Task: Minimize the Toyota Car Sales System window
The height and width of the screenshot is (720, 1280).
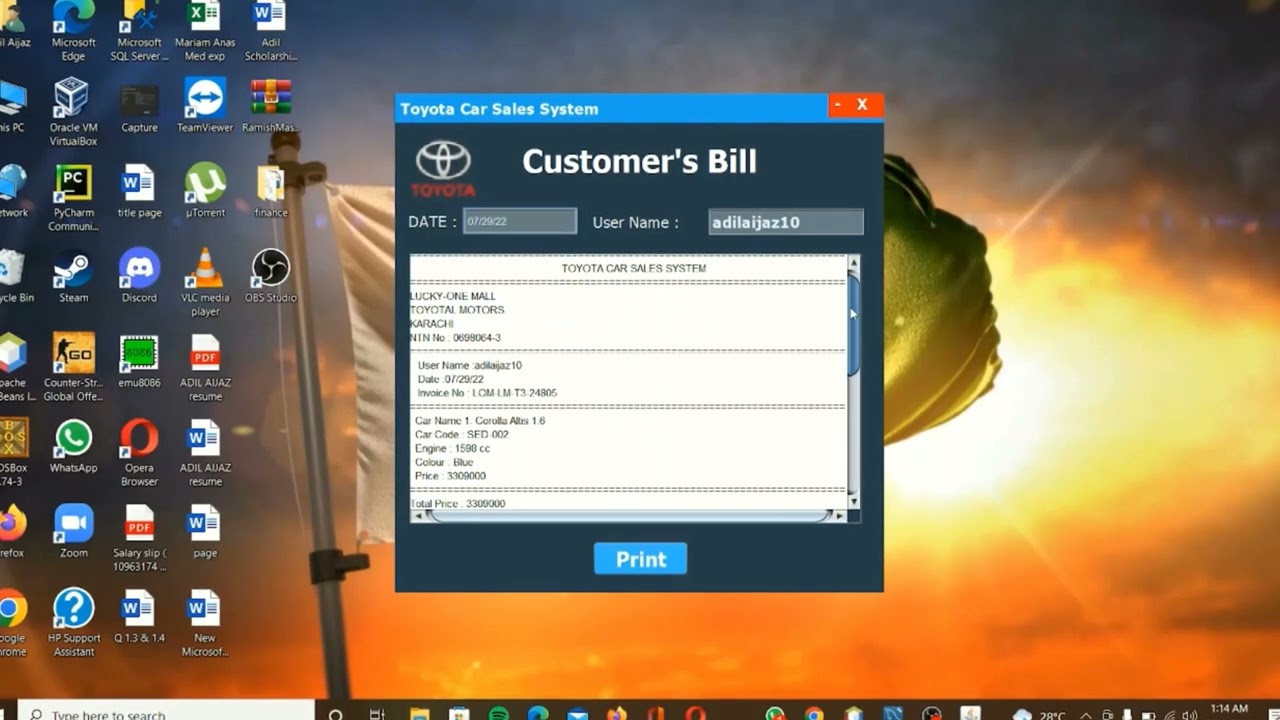Action: click(838, 105)
